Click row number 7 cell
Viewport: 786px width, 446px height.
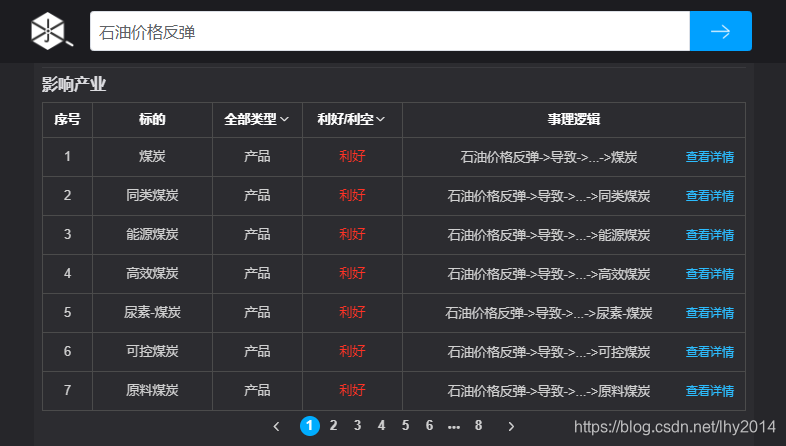click(x=67, y=391)
